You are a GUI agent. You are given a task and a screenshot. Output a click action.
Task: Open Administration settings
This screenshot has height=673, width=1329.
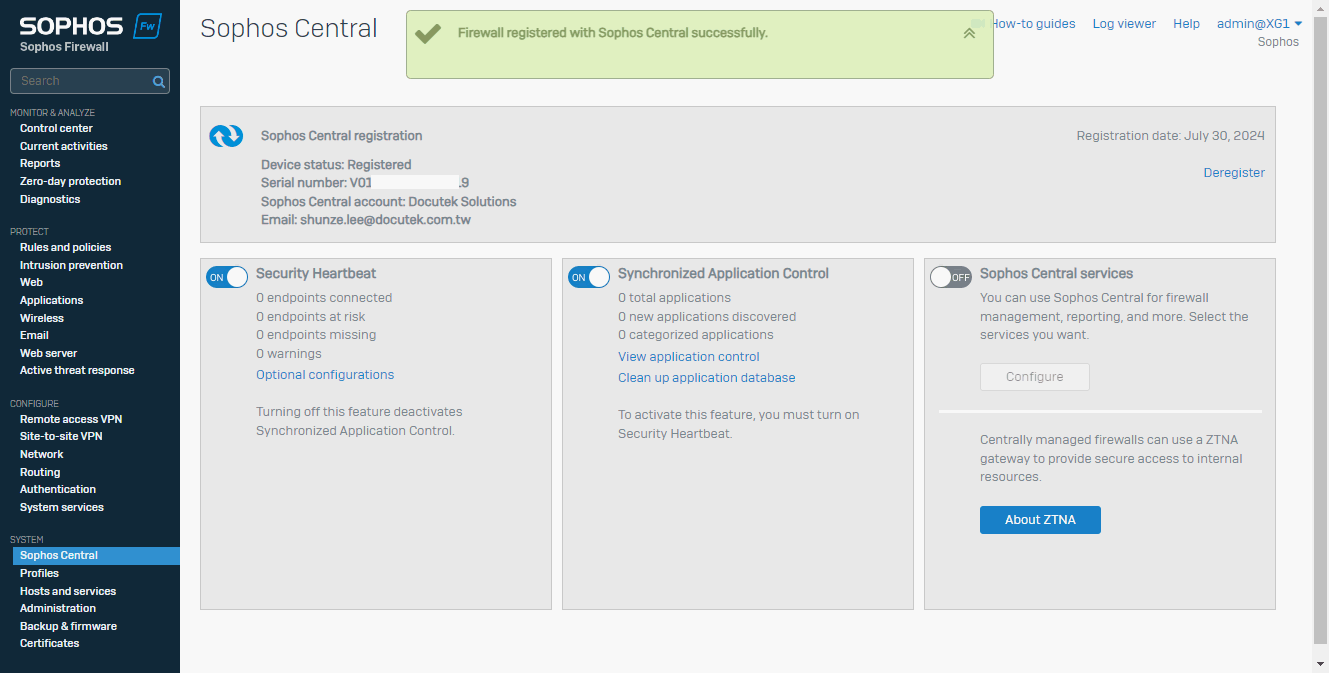tap(58, 608)
